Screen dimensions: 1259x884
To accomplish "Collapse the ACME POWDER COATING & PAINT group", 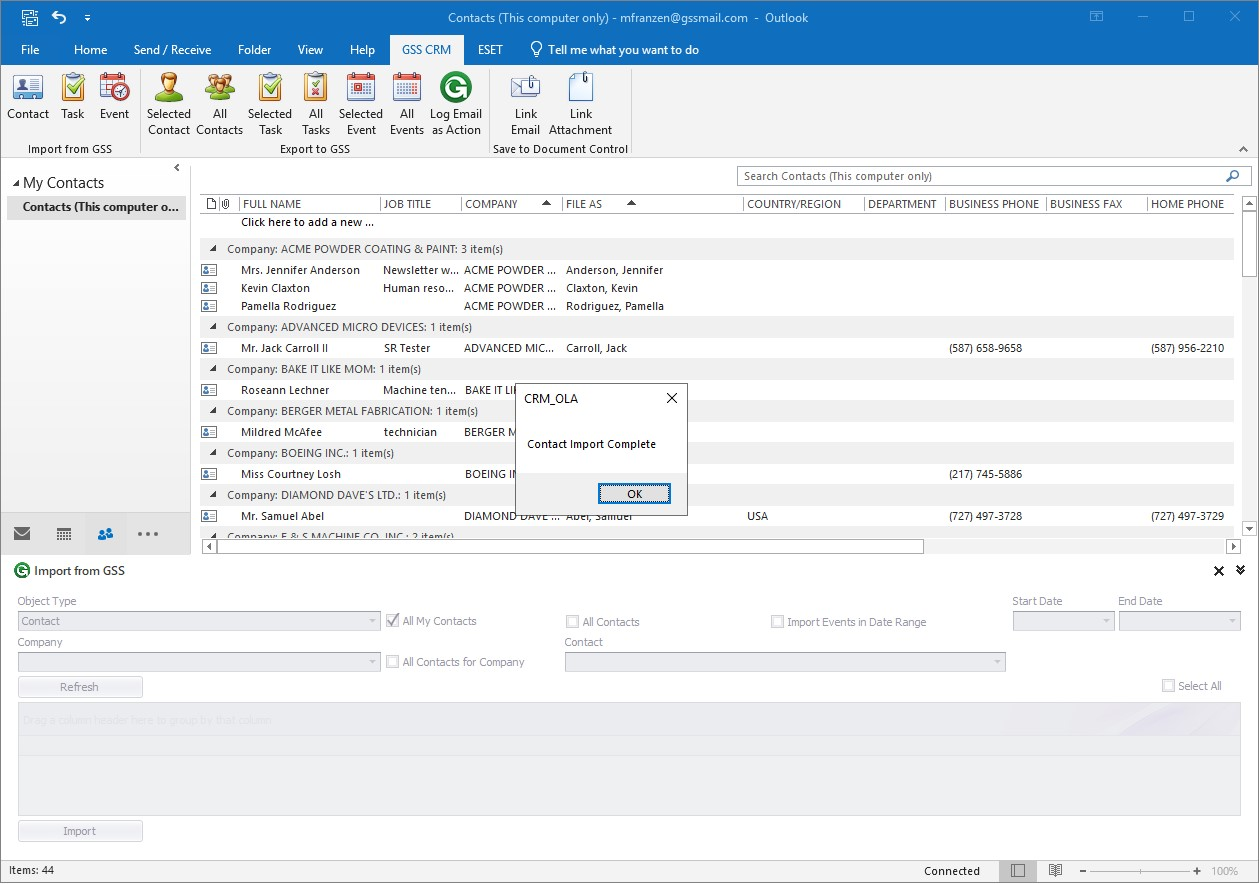I will click(212, 249).
